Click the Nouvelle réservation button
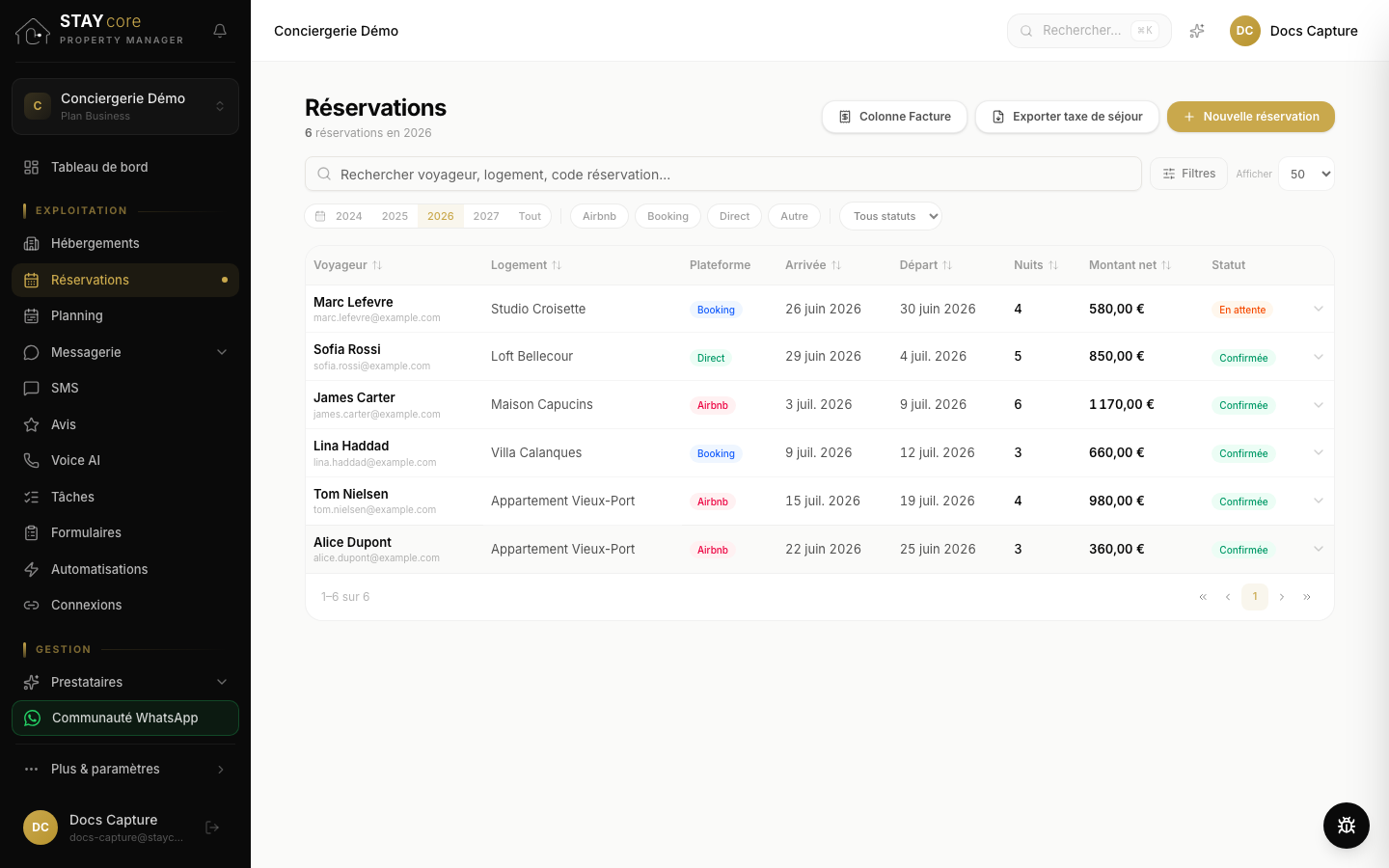Viewport: 1389px width, 868px height. [x=1251, y=117]
